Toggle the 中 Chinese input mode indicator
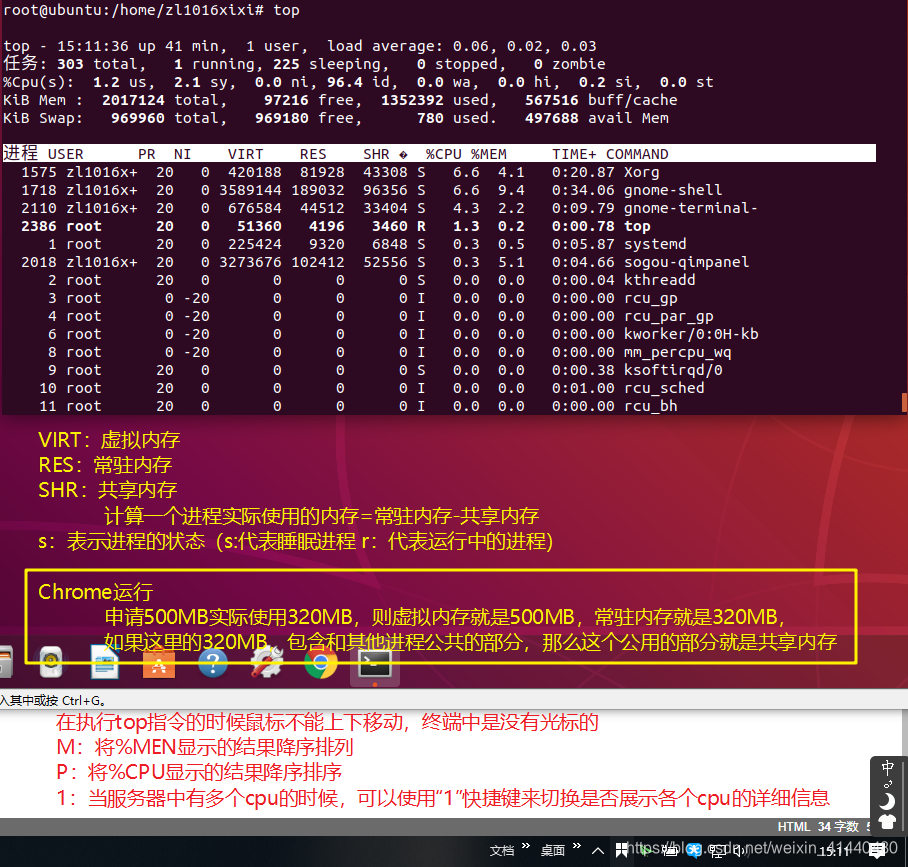The image size is (908, 867). [887, 767]
